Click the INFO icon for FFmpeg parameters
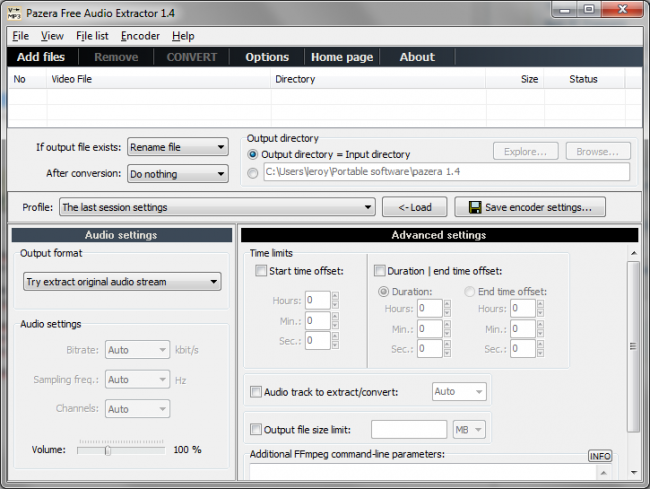The width and height of the screenshot is (650, 489). point(600,456)
